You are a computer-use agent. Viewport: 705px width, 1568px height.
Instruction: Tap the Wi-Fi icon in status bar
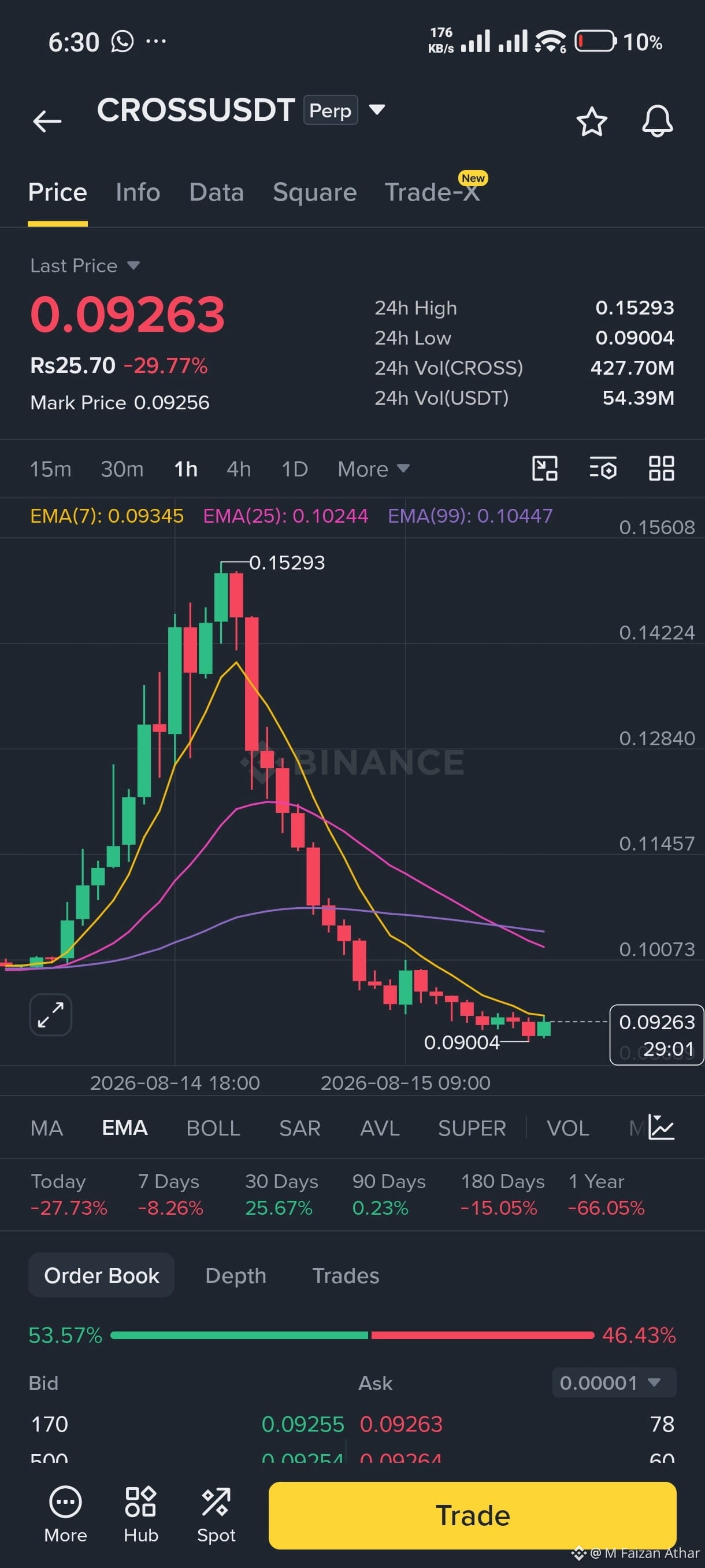pos(550,42)
